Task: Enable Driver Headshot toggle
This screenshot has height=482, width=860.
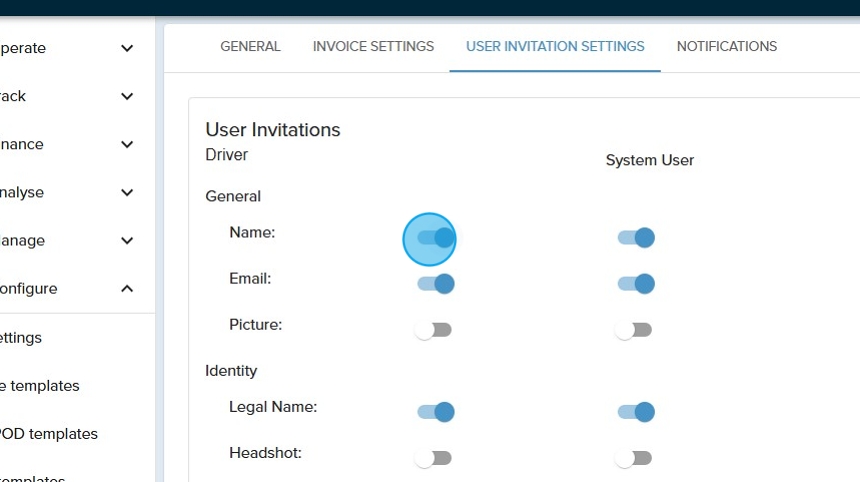Action: (x=434, y=458)
